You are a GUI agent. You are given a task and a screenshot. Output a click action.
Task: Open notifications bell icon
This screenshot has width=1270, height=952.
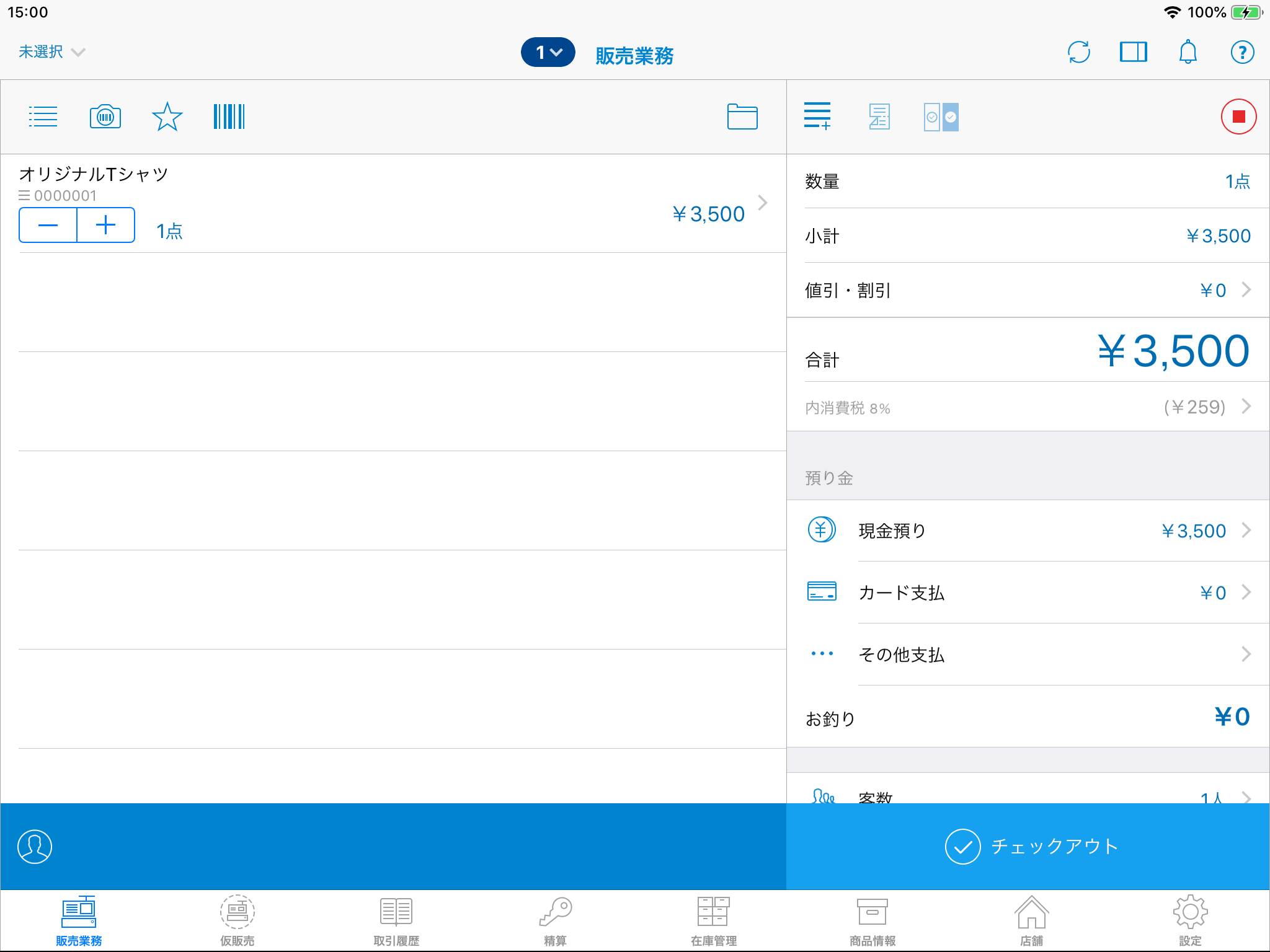[1188, 52]
